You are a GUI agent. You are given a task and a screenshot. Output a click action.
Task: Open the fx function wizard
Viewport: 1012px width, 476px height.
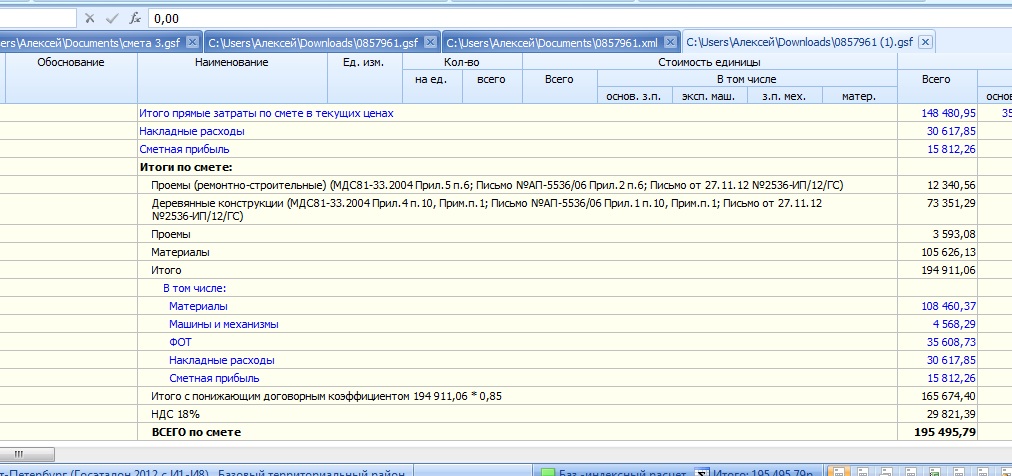click(135, 19)
